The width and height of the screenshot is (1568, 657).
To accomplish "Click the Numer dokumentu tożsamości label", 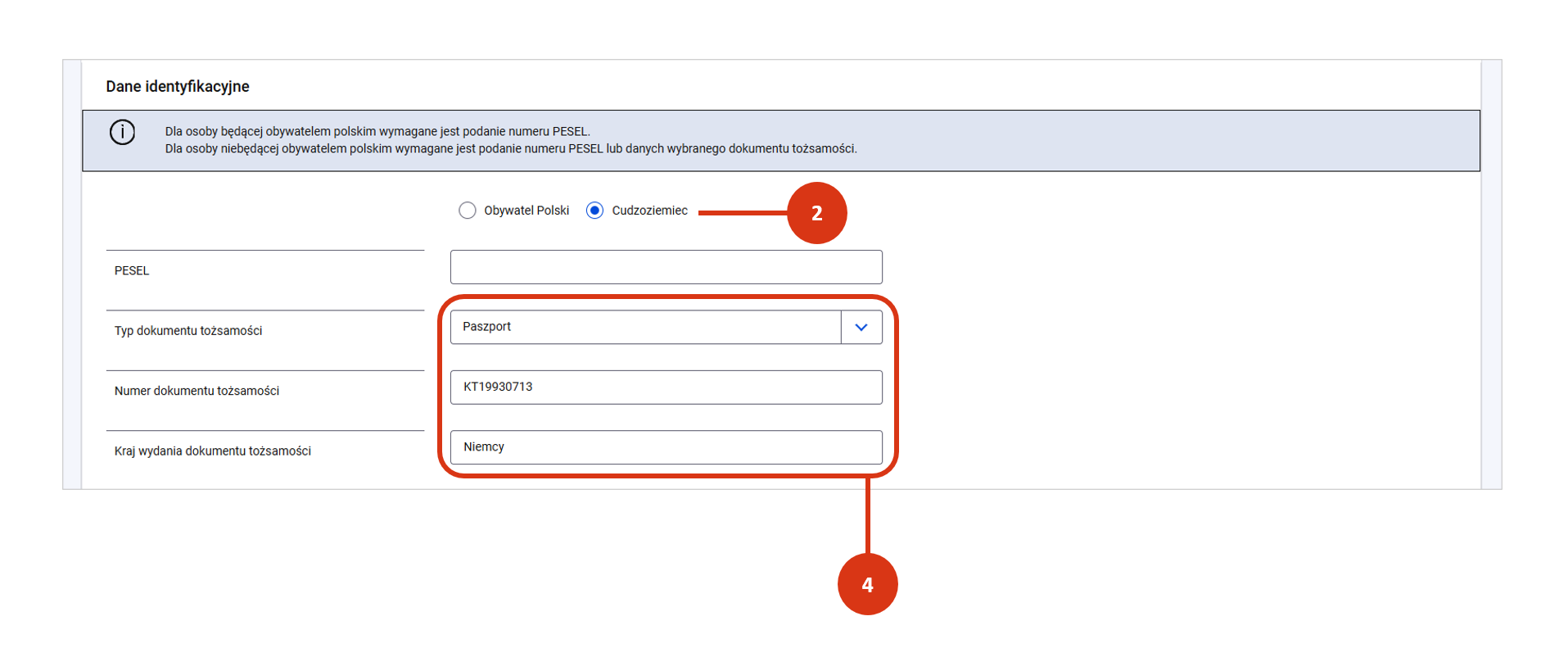I will (197, 391).
